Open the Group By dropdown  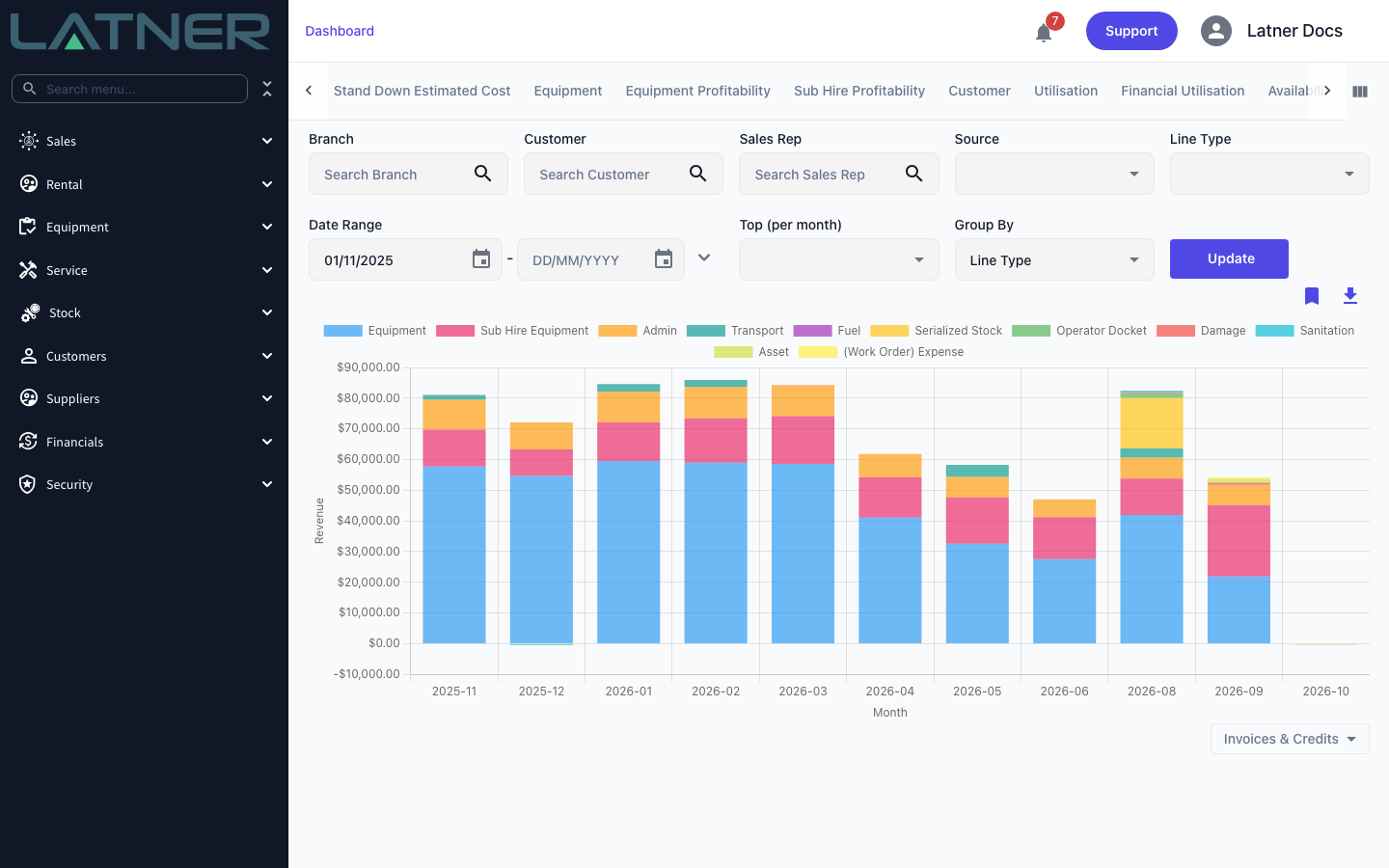(1054, 259)
